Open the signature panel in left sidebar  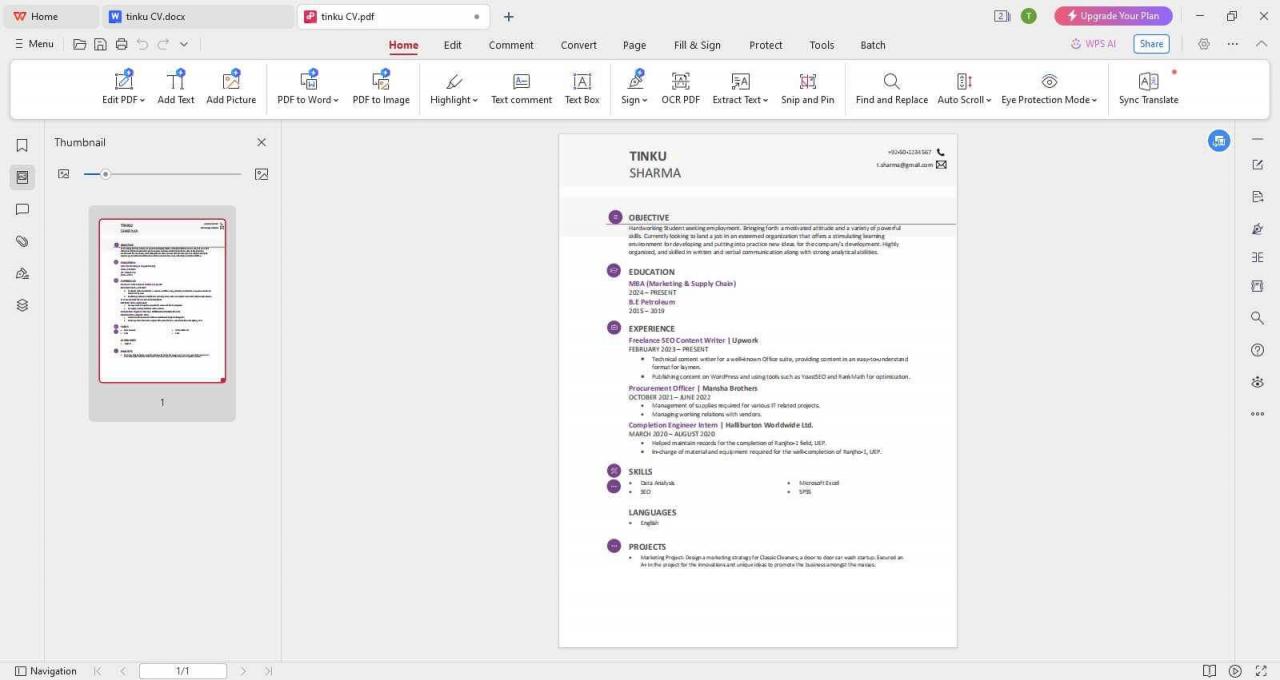pos(22,273)
